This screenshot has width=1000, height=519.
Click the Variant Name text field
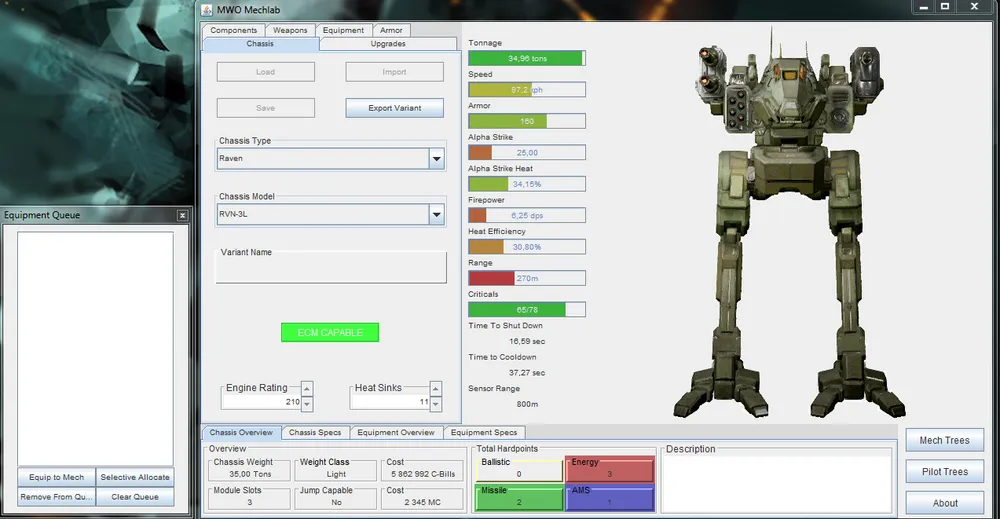[332, 270]
